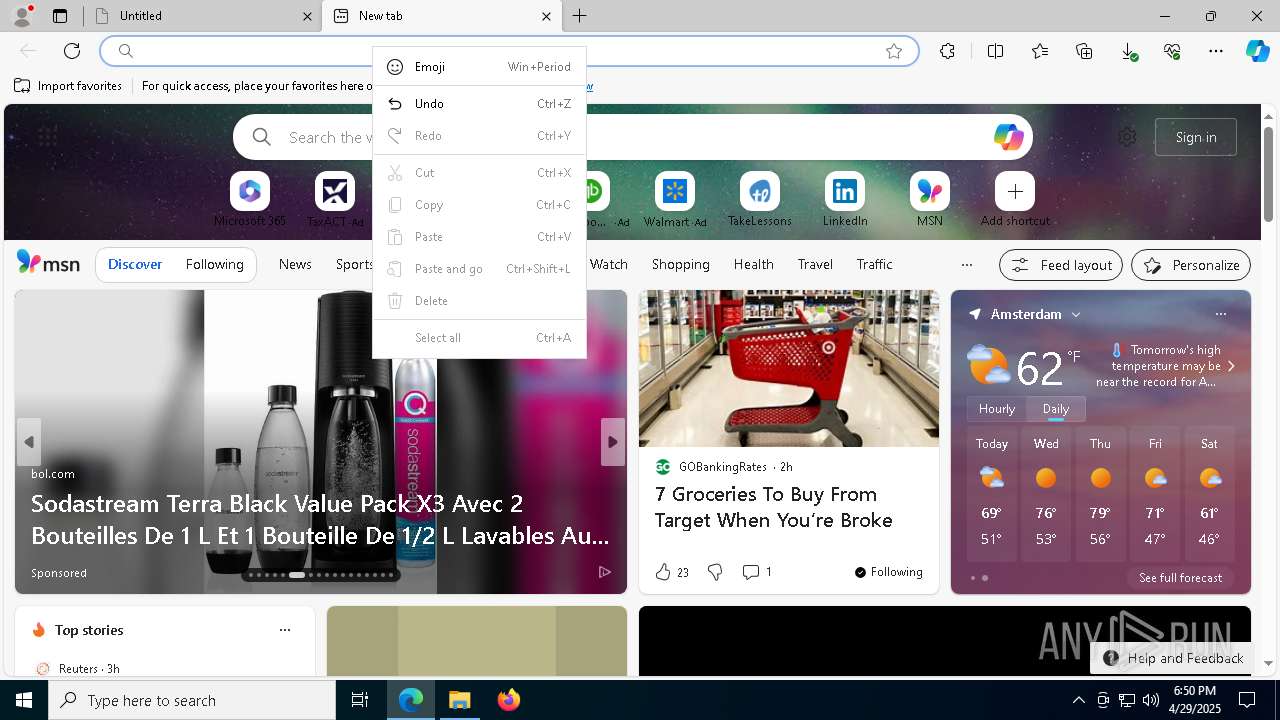Screen dimensions: 1280x720
Task: Choose Undo in context menu
Action: point(479,104)
